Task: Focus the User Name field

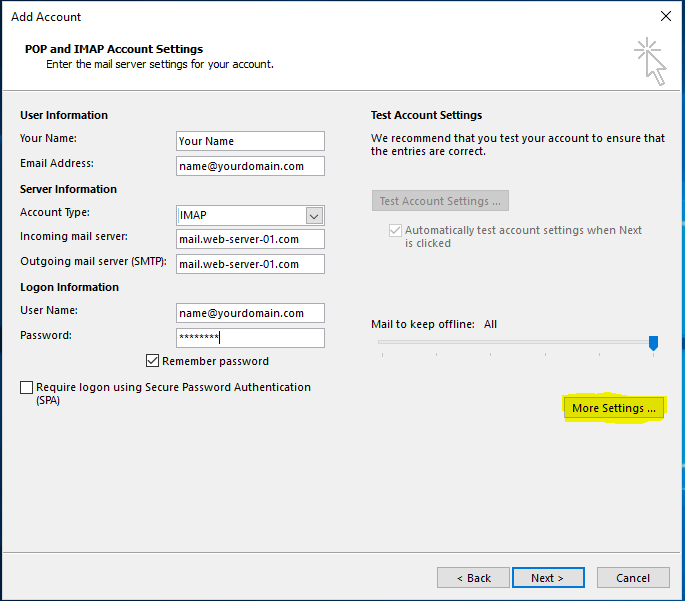Action: click(x=250, y=313)
